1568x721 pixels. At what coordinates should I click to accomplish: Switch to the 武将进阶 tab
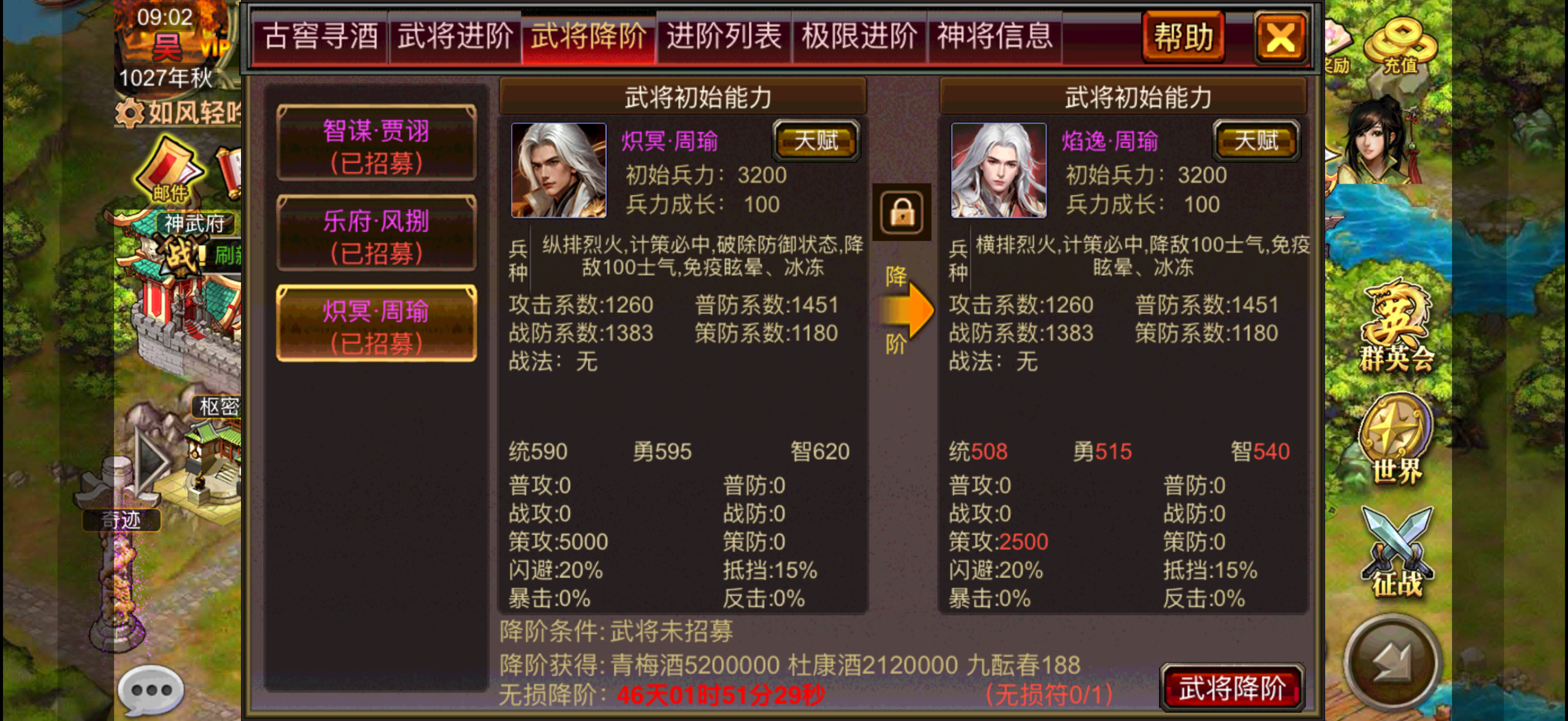click(454, 36)
